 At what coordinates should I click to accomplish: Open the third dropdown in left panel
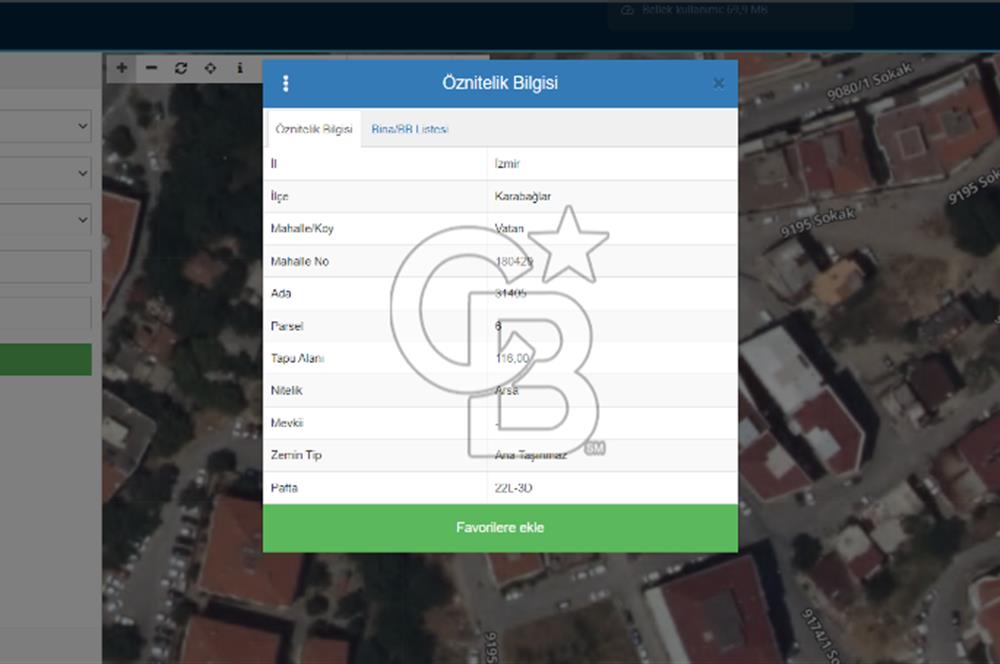45,220
